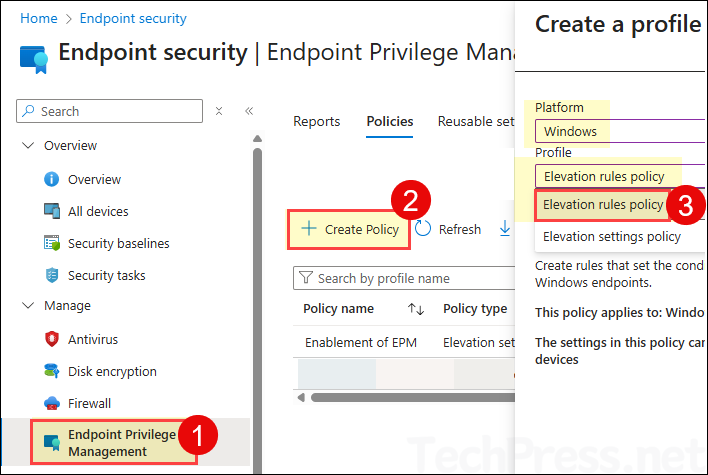
Task: Open the Platform dropdown showing Windows
Action: coord(620,131)
